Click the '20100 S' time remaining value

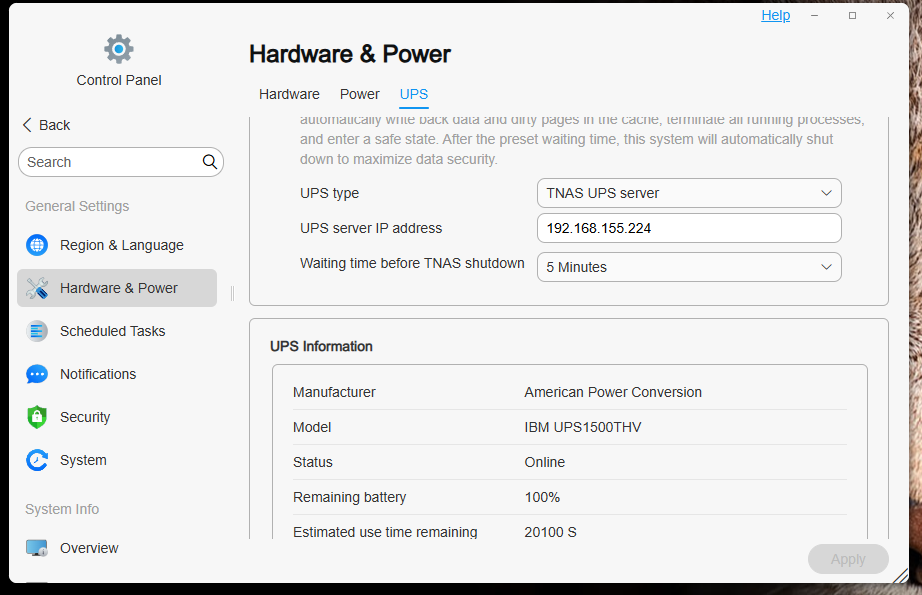coord(550,532)
